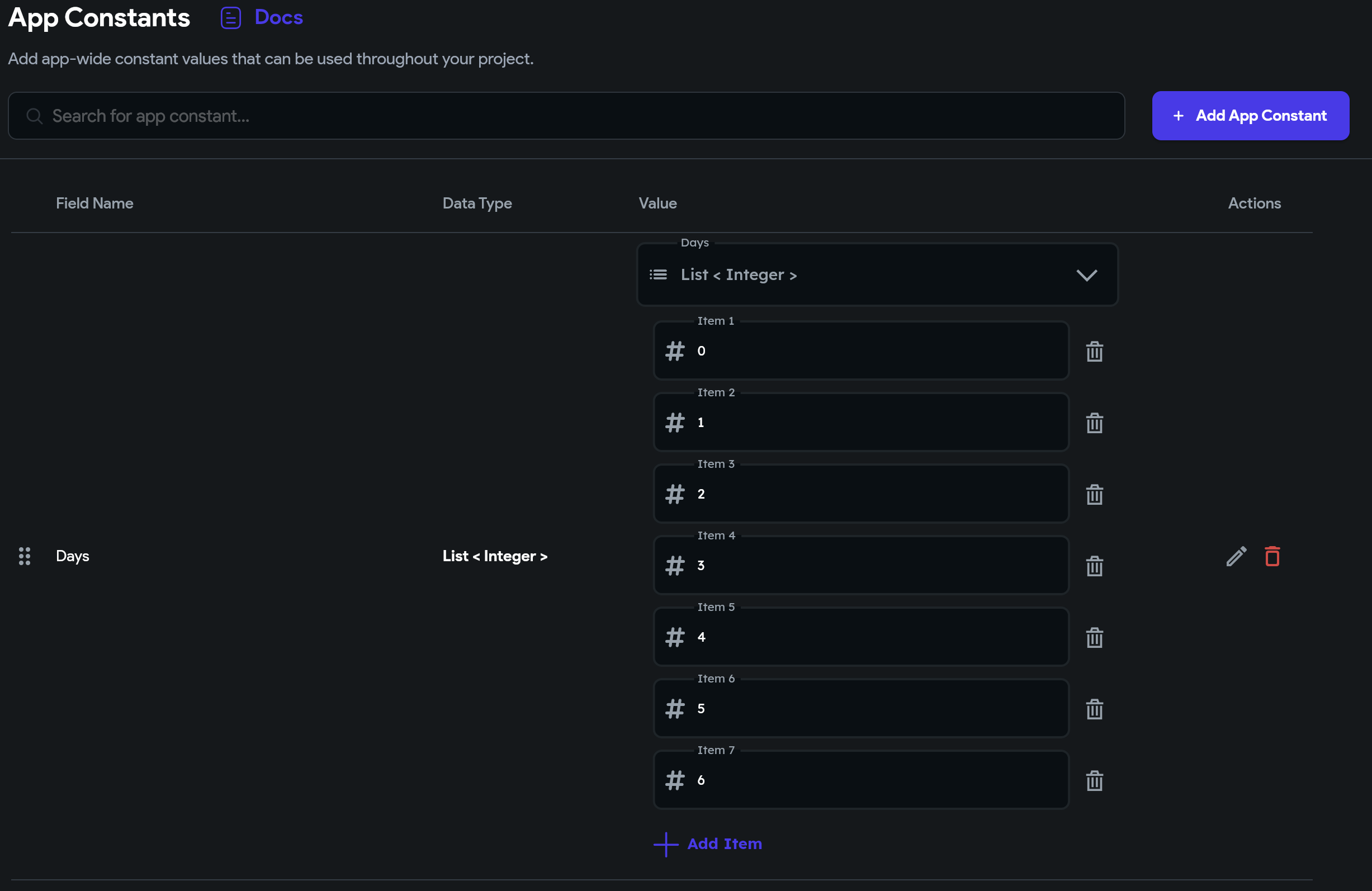The width and height of the screenshot is (1372, 891).
Task: Remove Item 2 using trash icon
Action: coord(1094,423)
